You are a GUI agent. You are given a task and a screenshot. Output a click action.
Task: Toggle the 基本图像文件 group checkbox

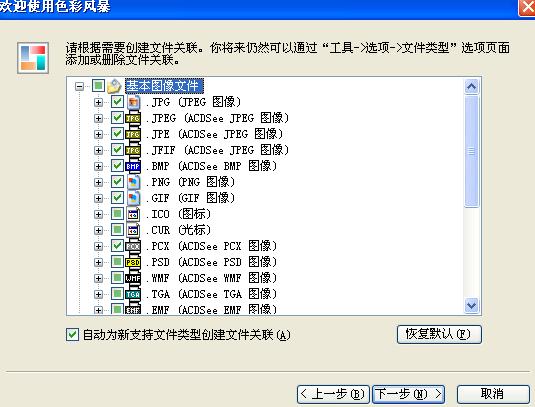tap(98, 85)
